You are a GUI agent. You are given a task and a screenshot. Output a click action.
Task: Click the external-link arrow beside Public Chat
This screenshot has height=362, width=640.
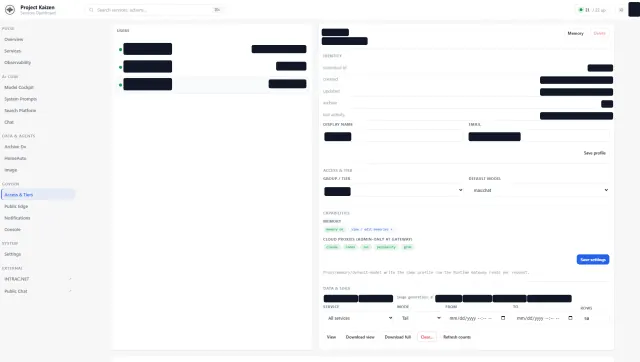click(x=70, y=291)
